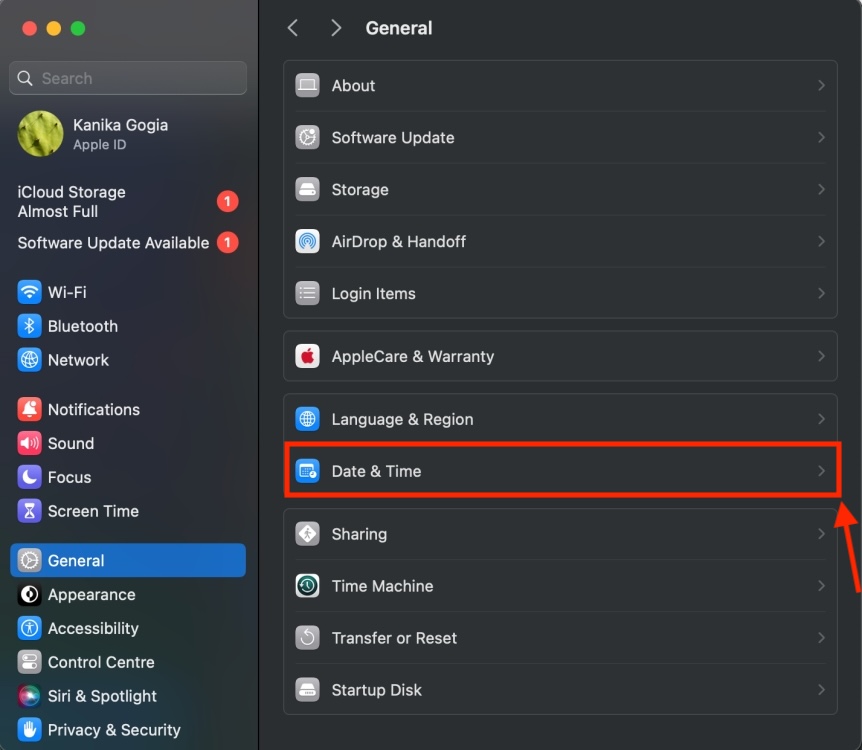
Task: Open the Siri & Spotlight icon
Action: point(30,697)
